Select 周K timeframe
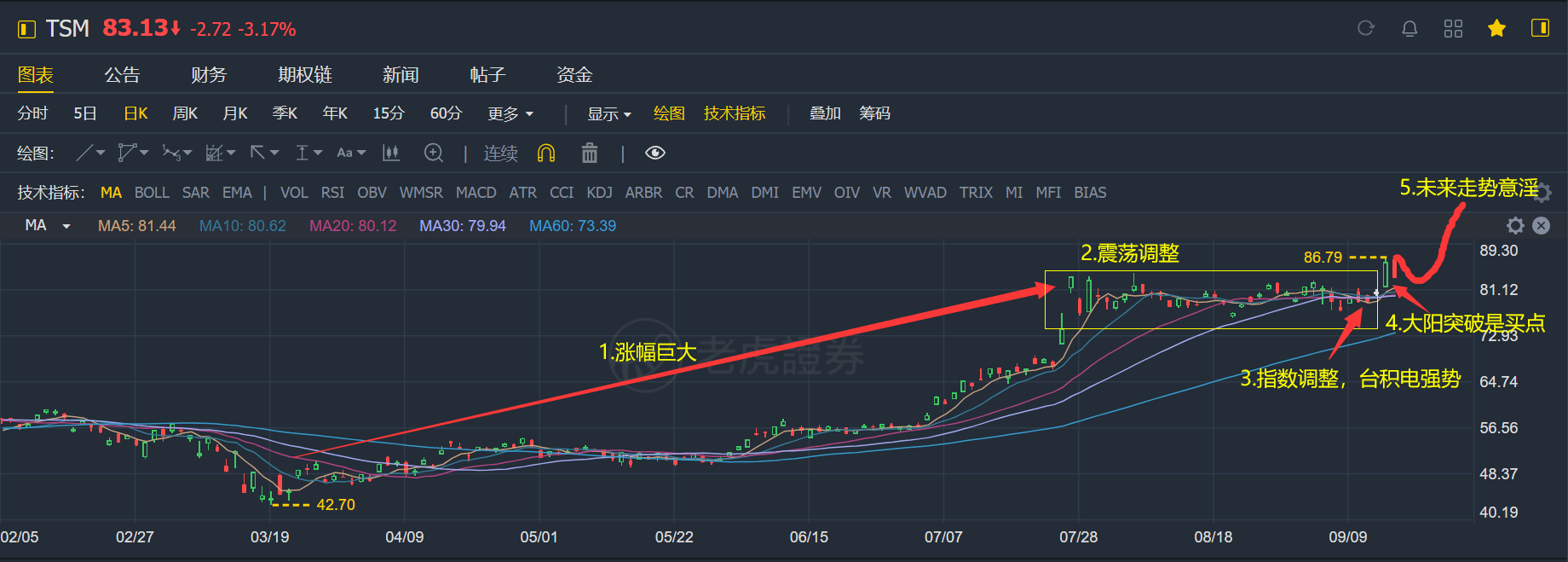 185,113
